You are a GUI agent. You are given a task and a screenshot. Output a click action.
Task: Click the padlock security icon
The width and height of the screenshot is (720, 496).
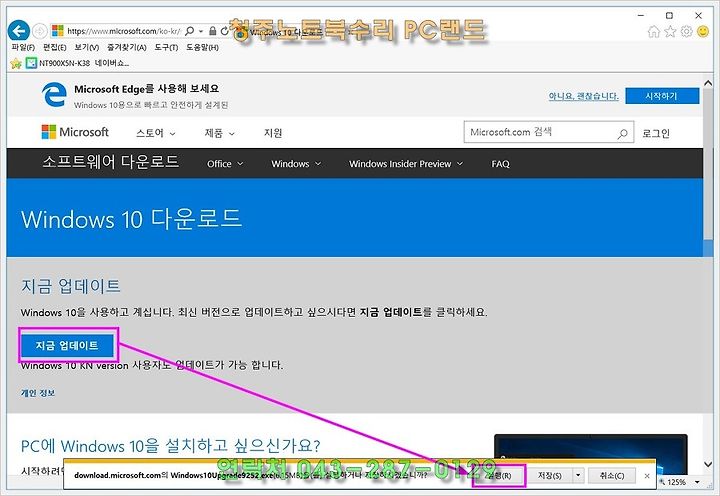pyautogui.click(x=212, y=31)
